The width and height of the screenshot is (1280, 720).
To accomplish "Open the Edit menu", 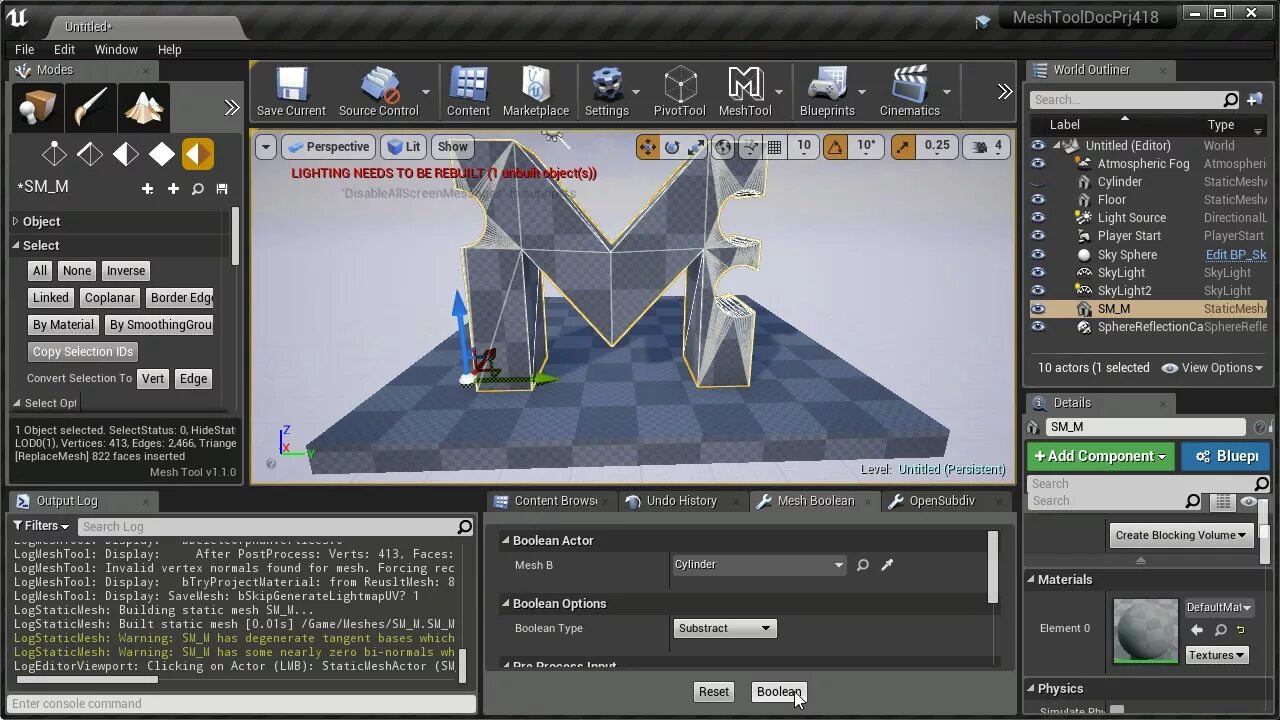I will (64, 50).
